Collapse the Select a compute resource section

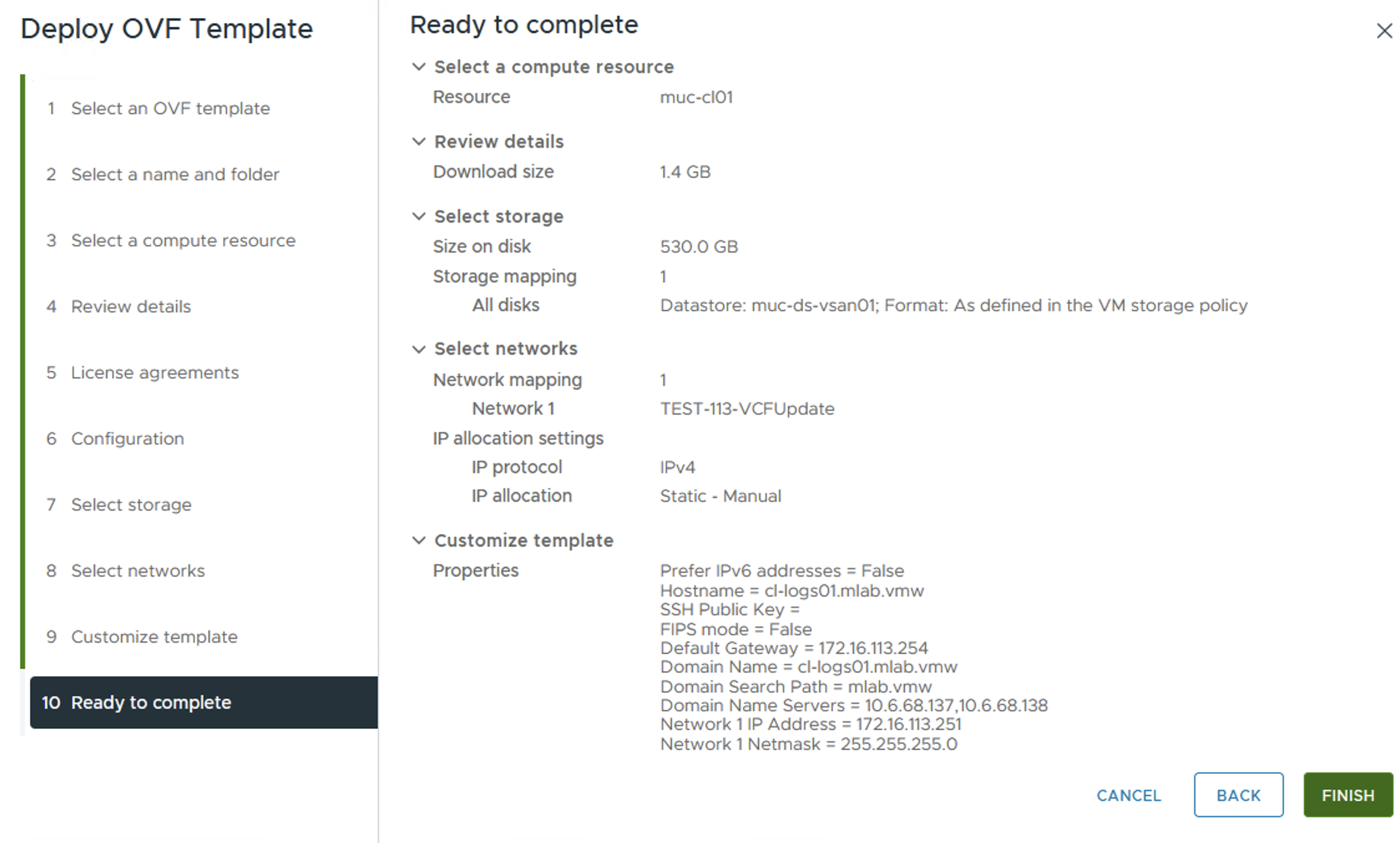(x=419, y=67)
